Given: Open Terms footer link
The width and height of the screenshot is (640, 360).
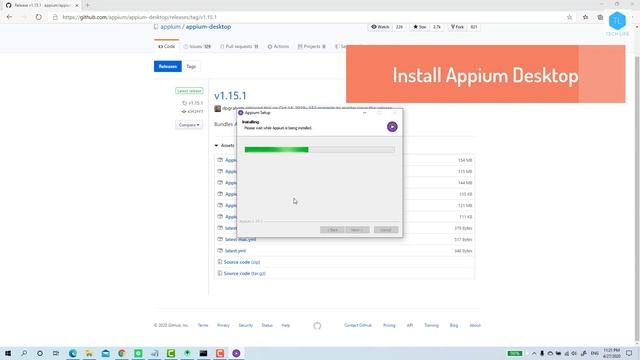Looking at the screenshot, I should pyautogui.click(x=203, y=325).
